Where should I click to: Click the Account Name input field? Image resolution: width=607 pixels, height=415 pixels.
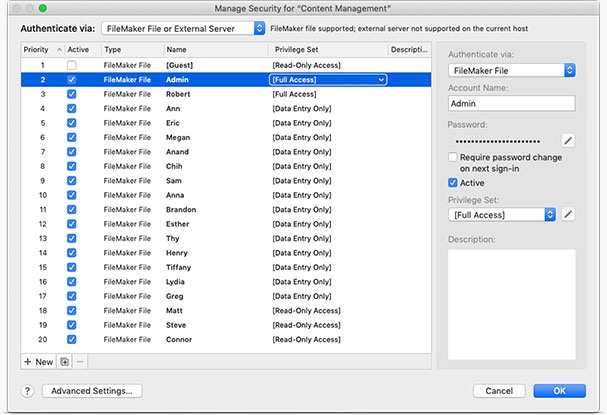click(x=511, y=102)
